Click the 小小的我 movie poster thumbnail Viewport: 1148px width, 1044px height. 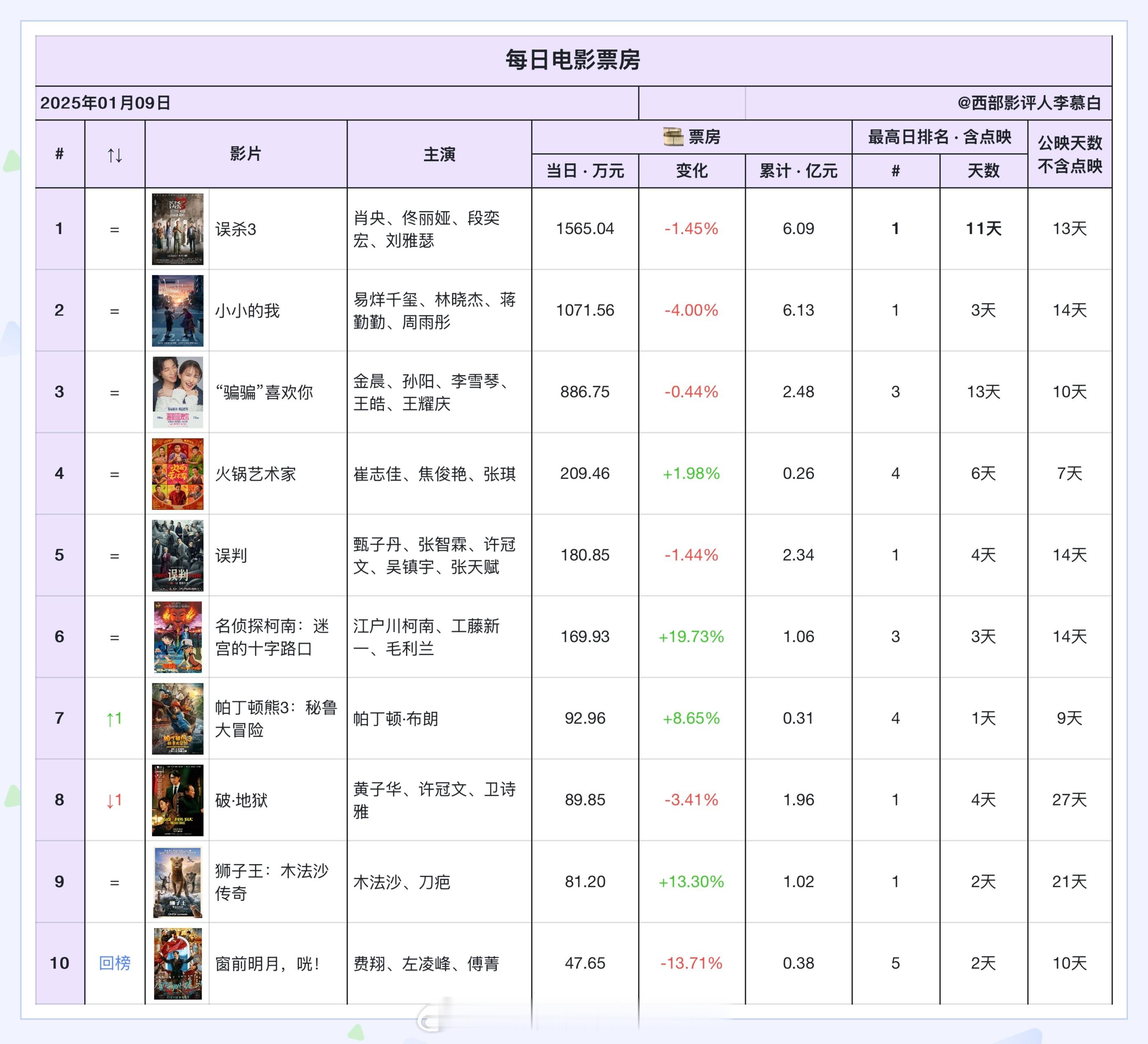click(178, 311)
